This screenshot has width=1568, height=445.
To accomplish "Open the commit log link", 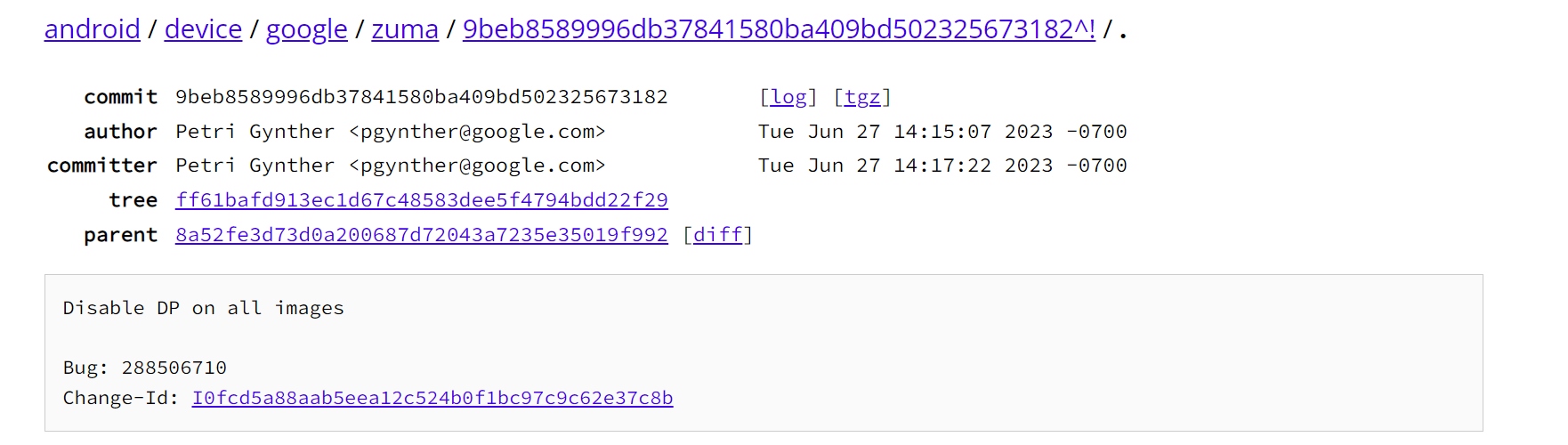I will coord(788,97).
